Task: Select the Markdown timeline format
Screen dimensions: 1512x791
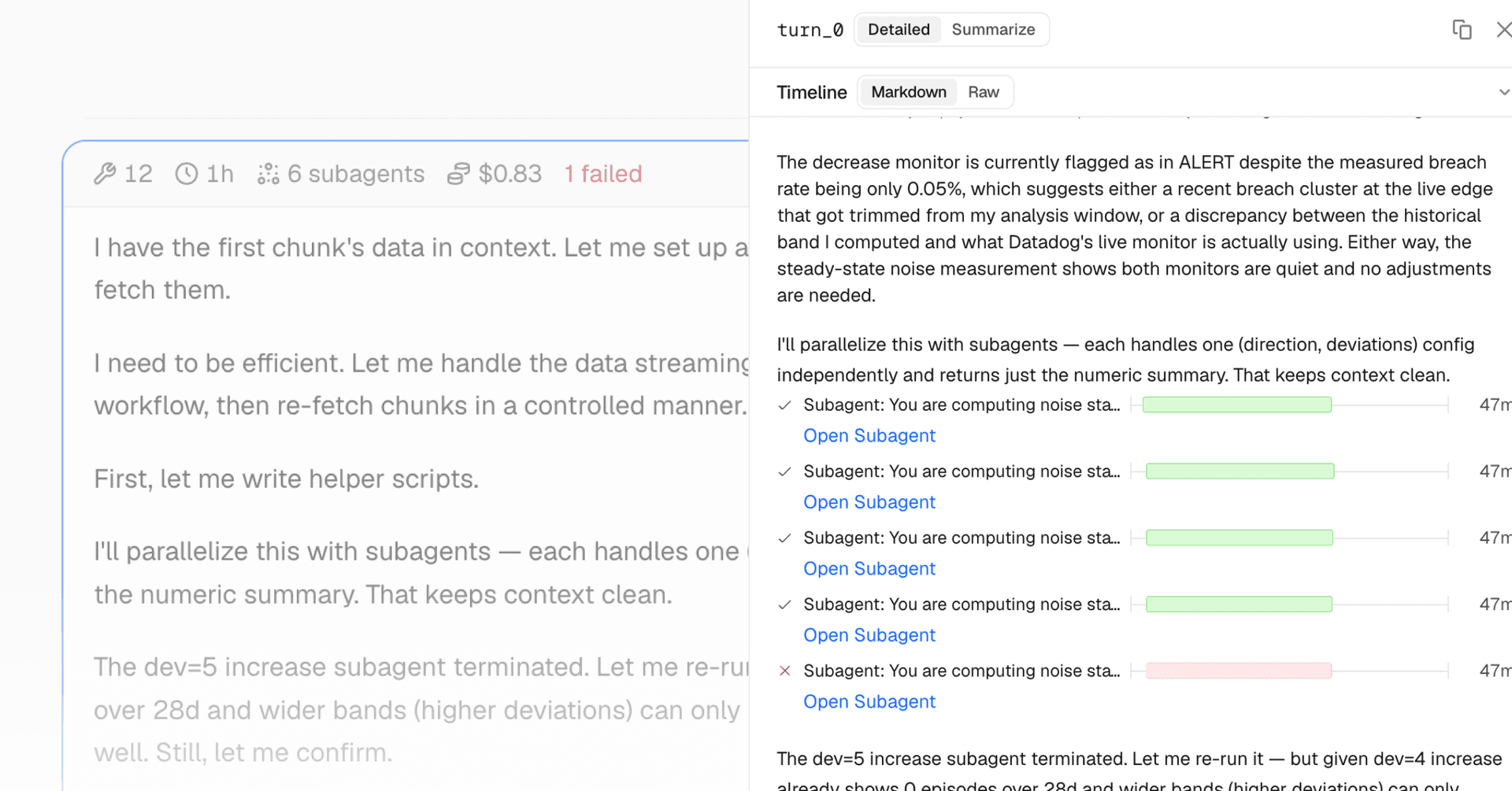Action: [x=909, y=92]
